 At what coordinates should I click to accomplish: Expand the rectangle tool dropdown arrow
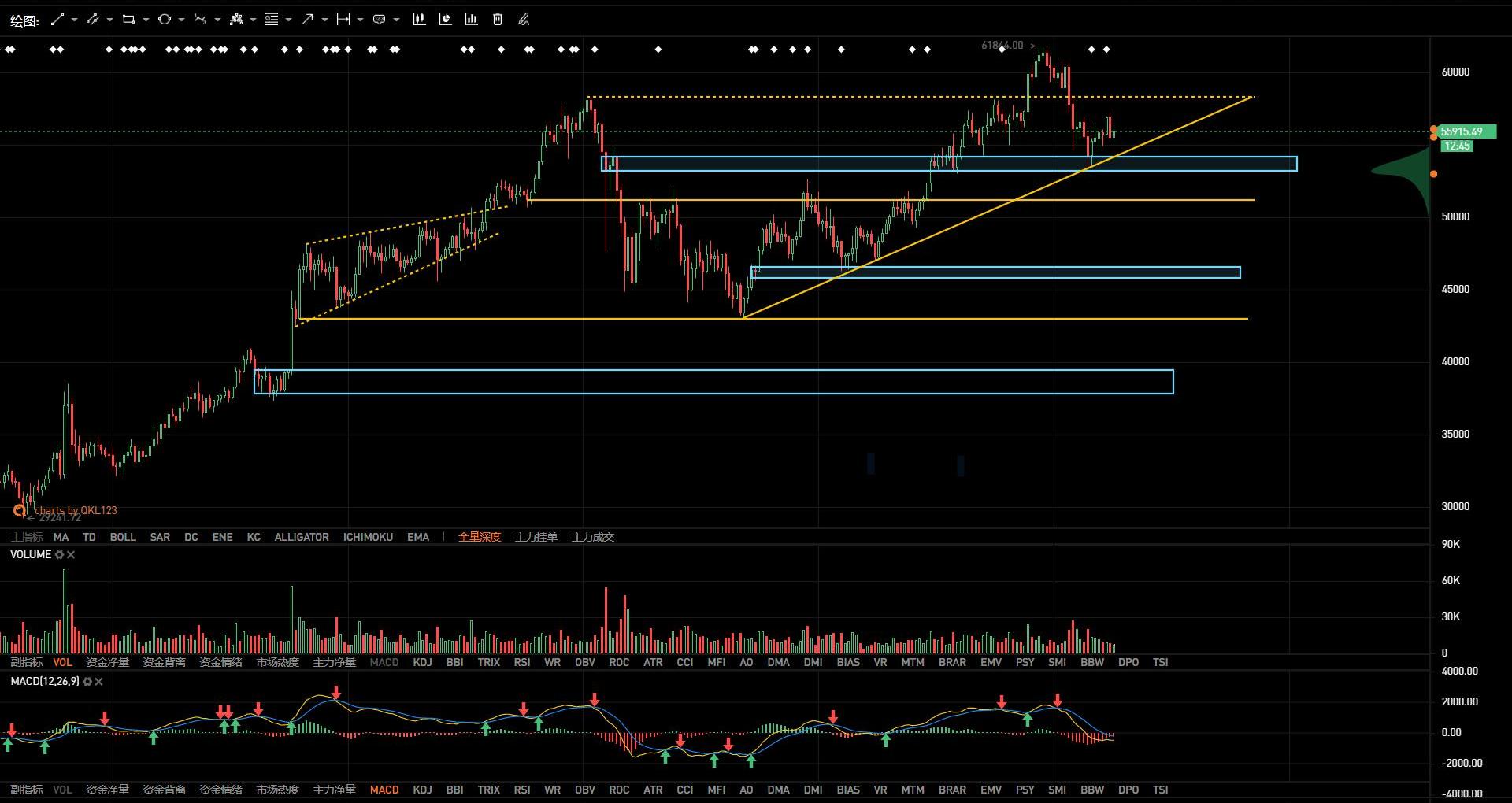(146, 20)
